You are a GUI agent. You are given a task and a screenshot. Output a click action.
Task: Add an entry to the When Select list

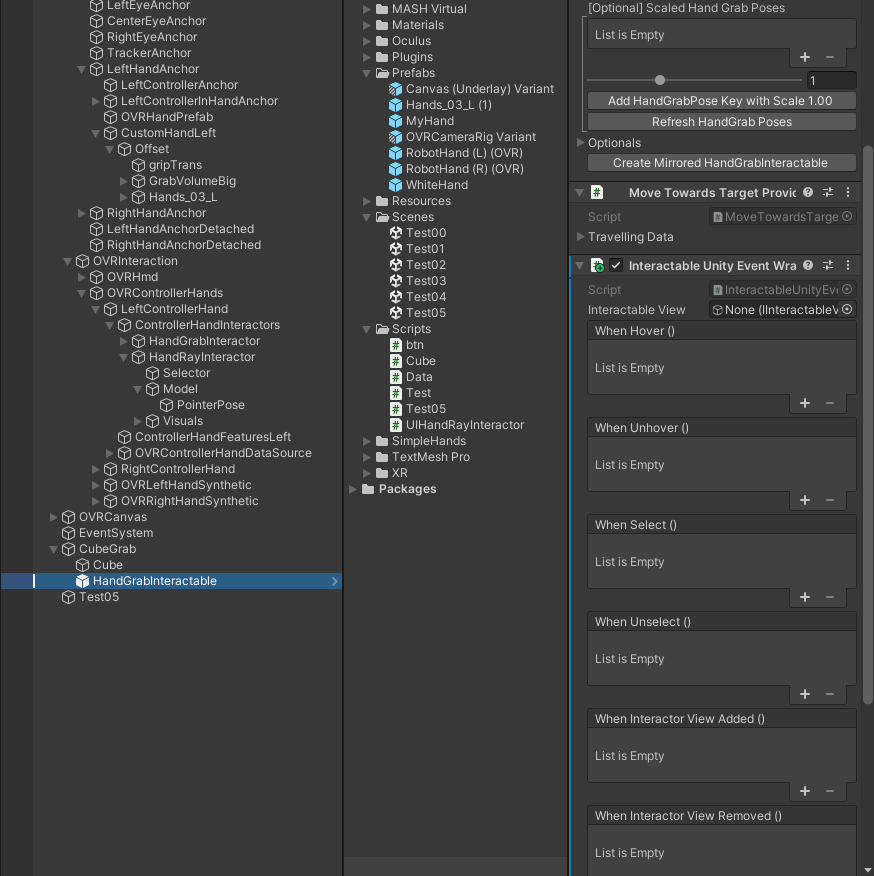coord(805,597)
